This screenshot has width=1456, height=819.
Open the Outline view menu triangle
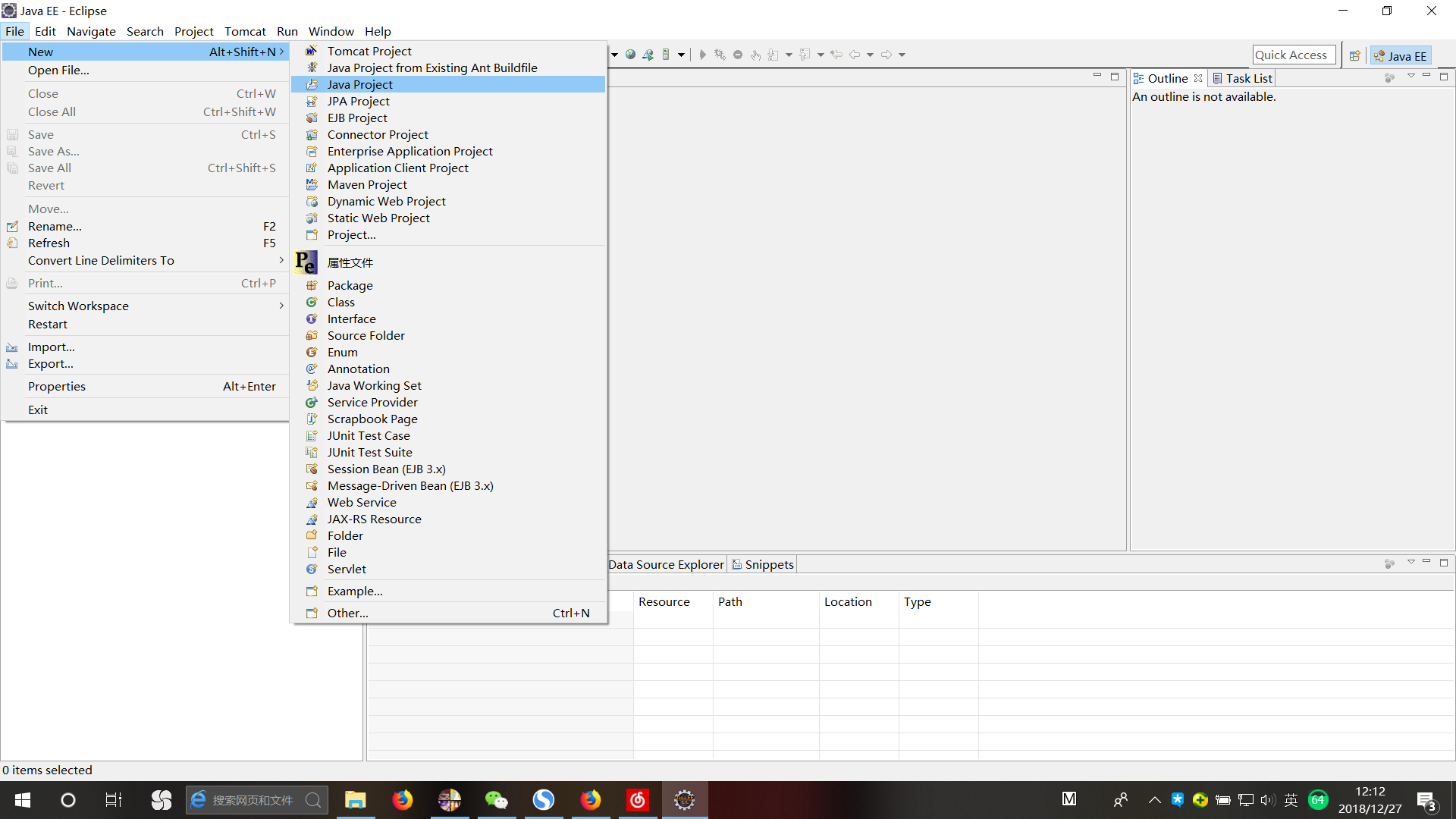pyautogui.click(x=1412, y=77)
